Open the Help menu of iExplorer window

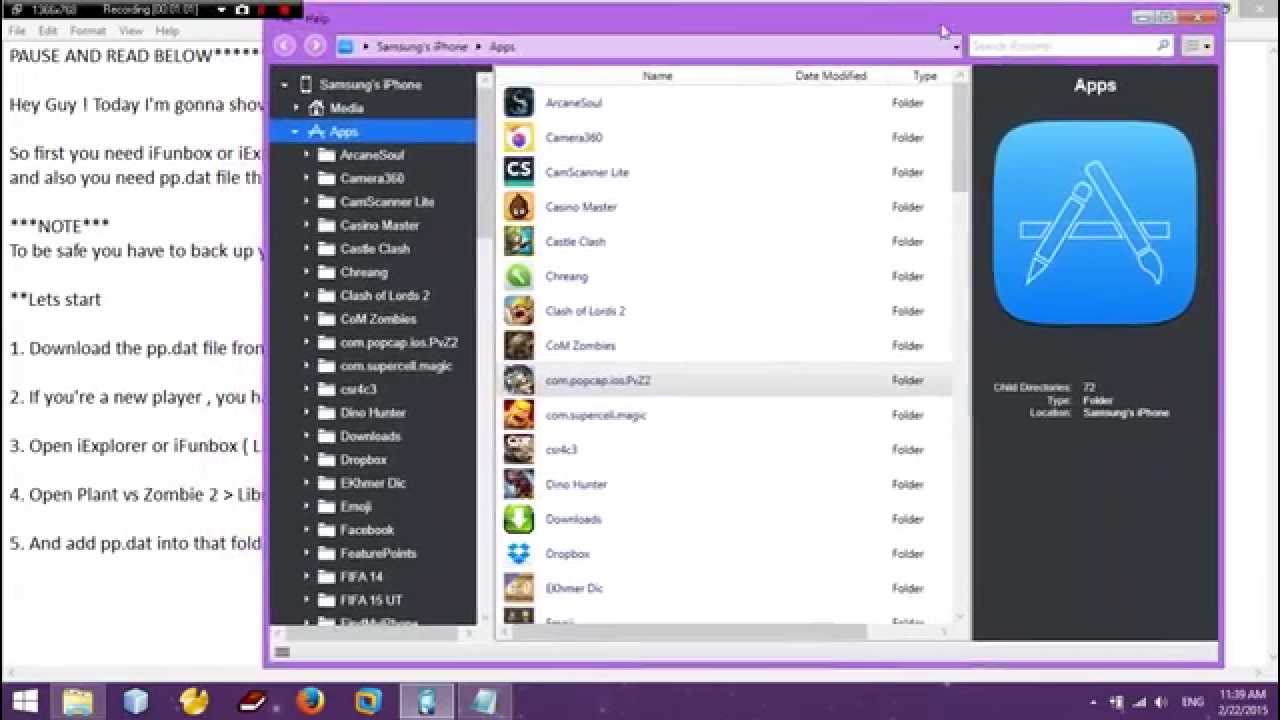click(x=317, y=18)
